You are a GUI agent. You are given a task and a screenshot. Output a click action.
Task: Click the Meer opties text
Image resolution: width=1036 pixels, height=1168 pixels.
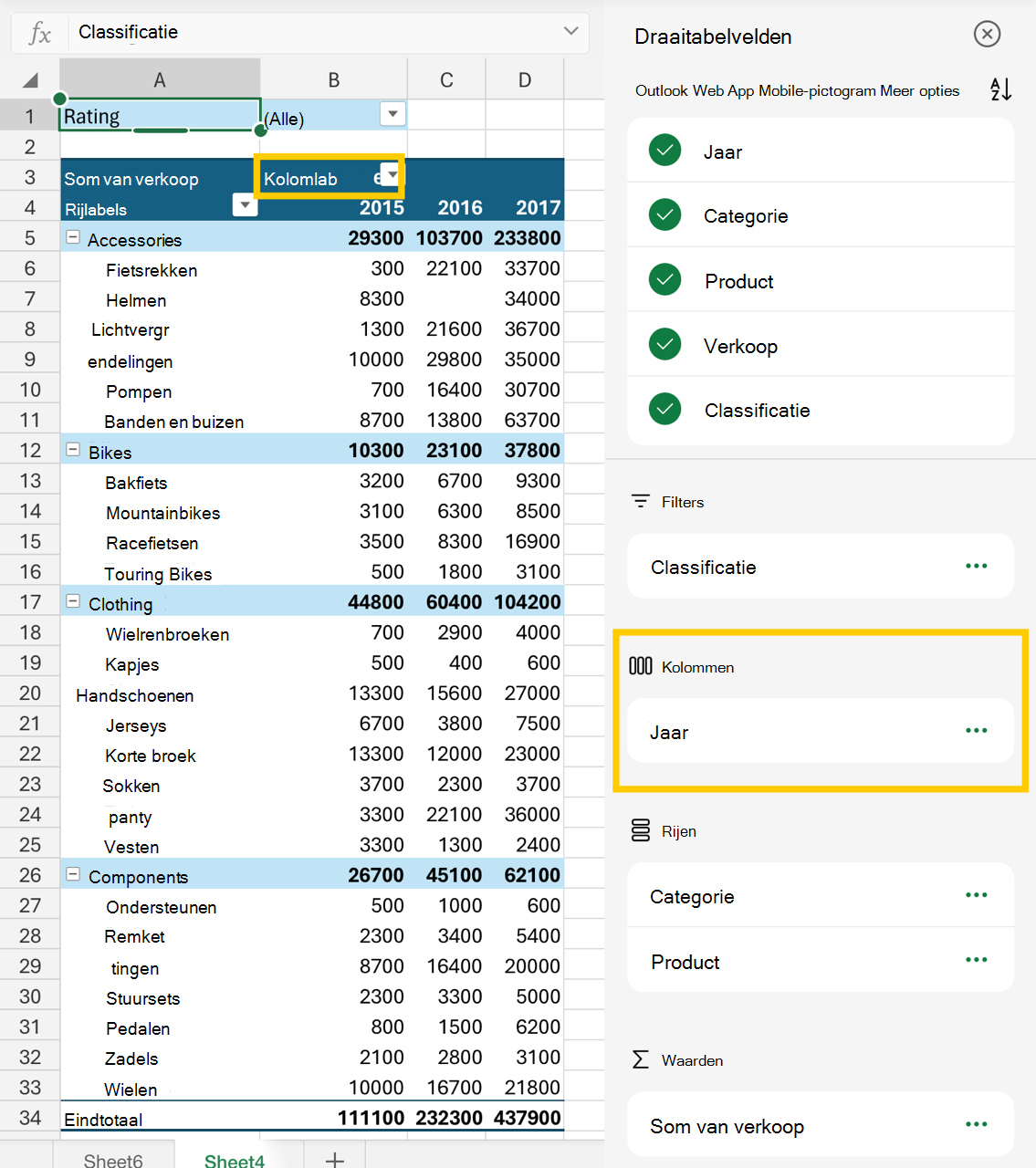click(919, 90)
